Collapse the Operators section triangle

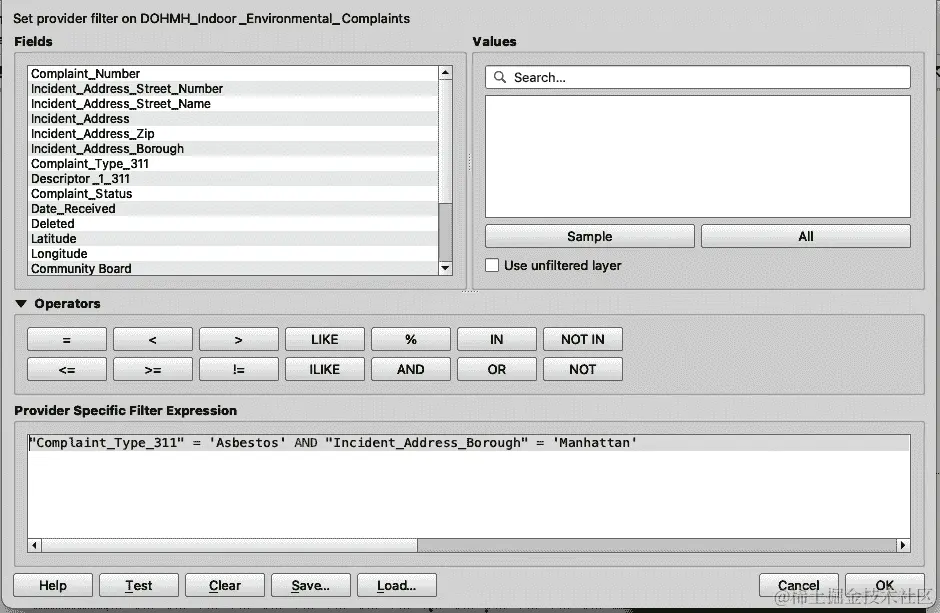pos(21,304)
